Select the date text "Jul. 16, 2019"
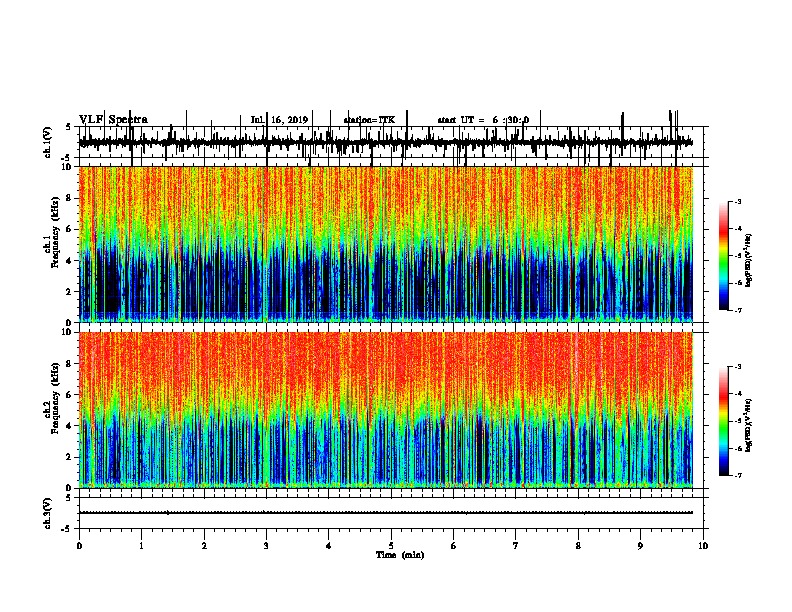This screenshot has width=792, height=612. 279,120
